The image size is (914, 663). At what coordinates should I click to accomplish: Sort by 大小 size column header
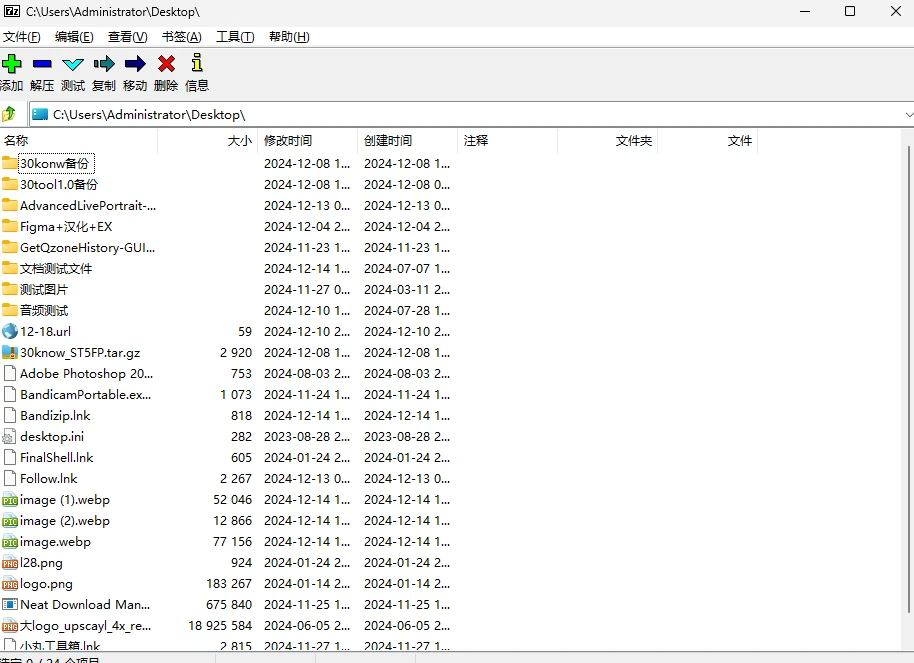point(239,141)
